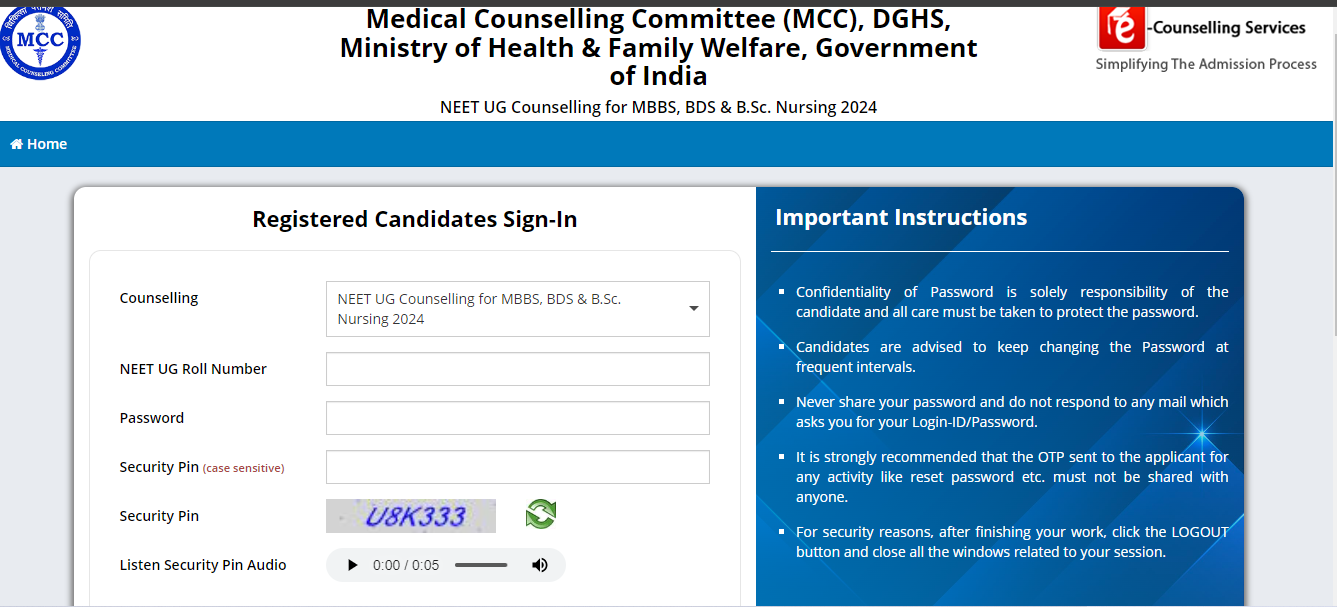Select the Home menu item
Viewport: 1337px width, 607px height.
(x=38, y=143)
